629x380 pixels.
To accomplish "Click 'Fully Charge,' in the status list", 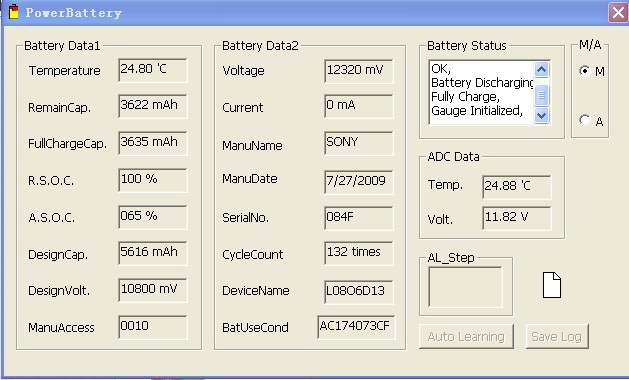I will (x=465, y=97).
